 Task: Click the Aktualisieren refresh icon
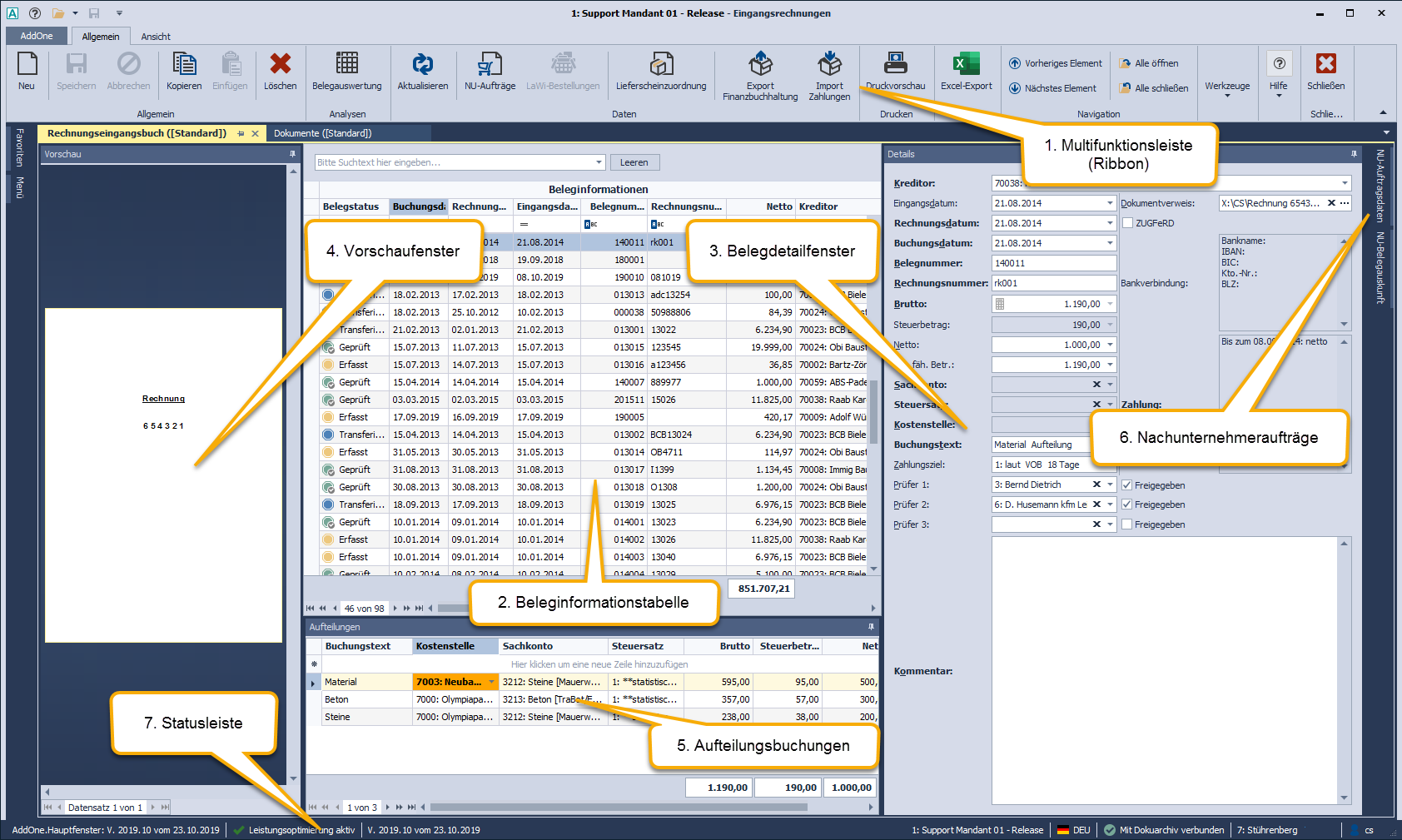422,65
